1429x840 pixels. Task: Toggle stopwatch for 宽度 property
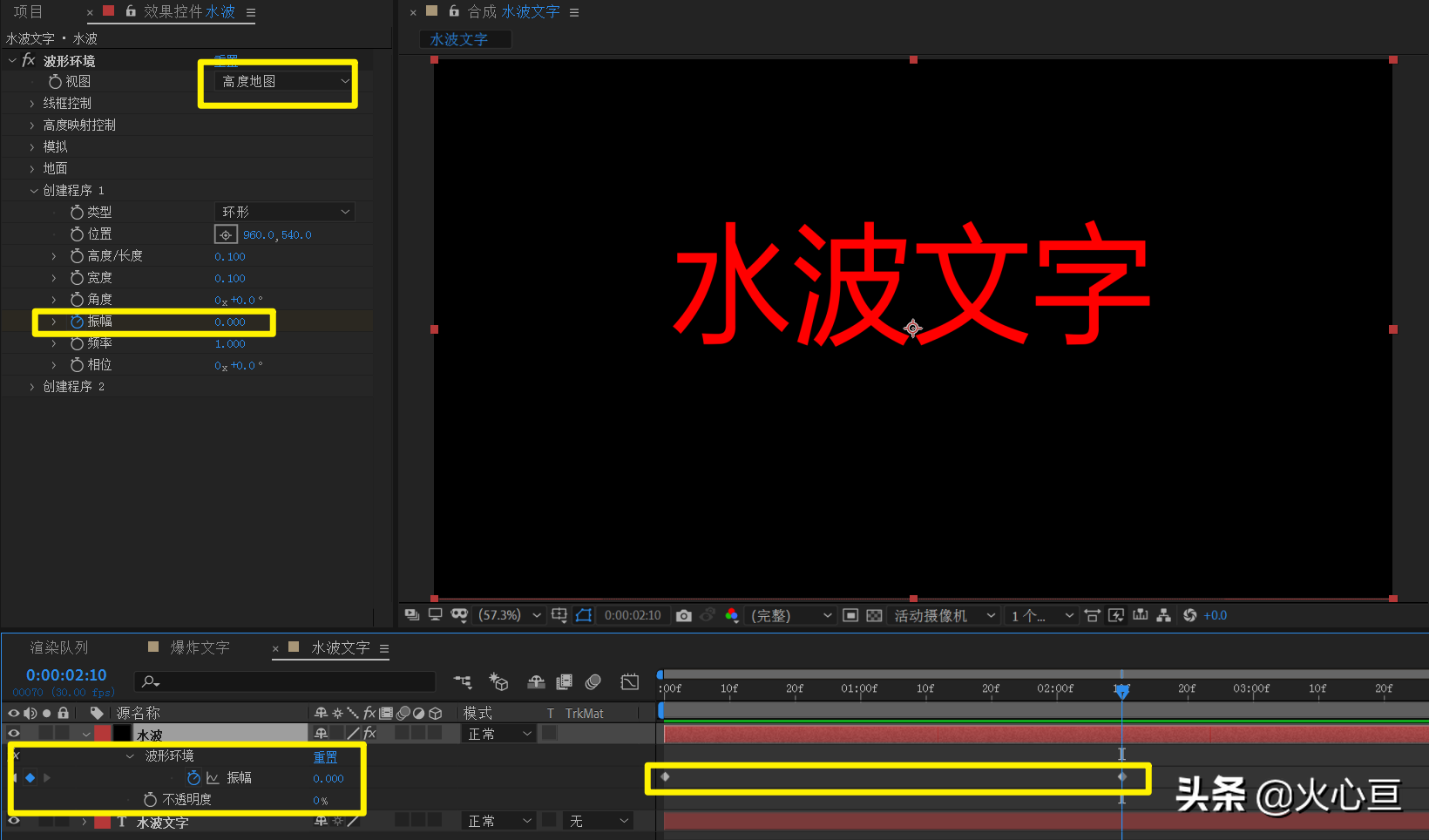(77, 278)
